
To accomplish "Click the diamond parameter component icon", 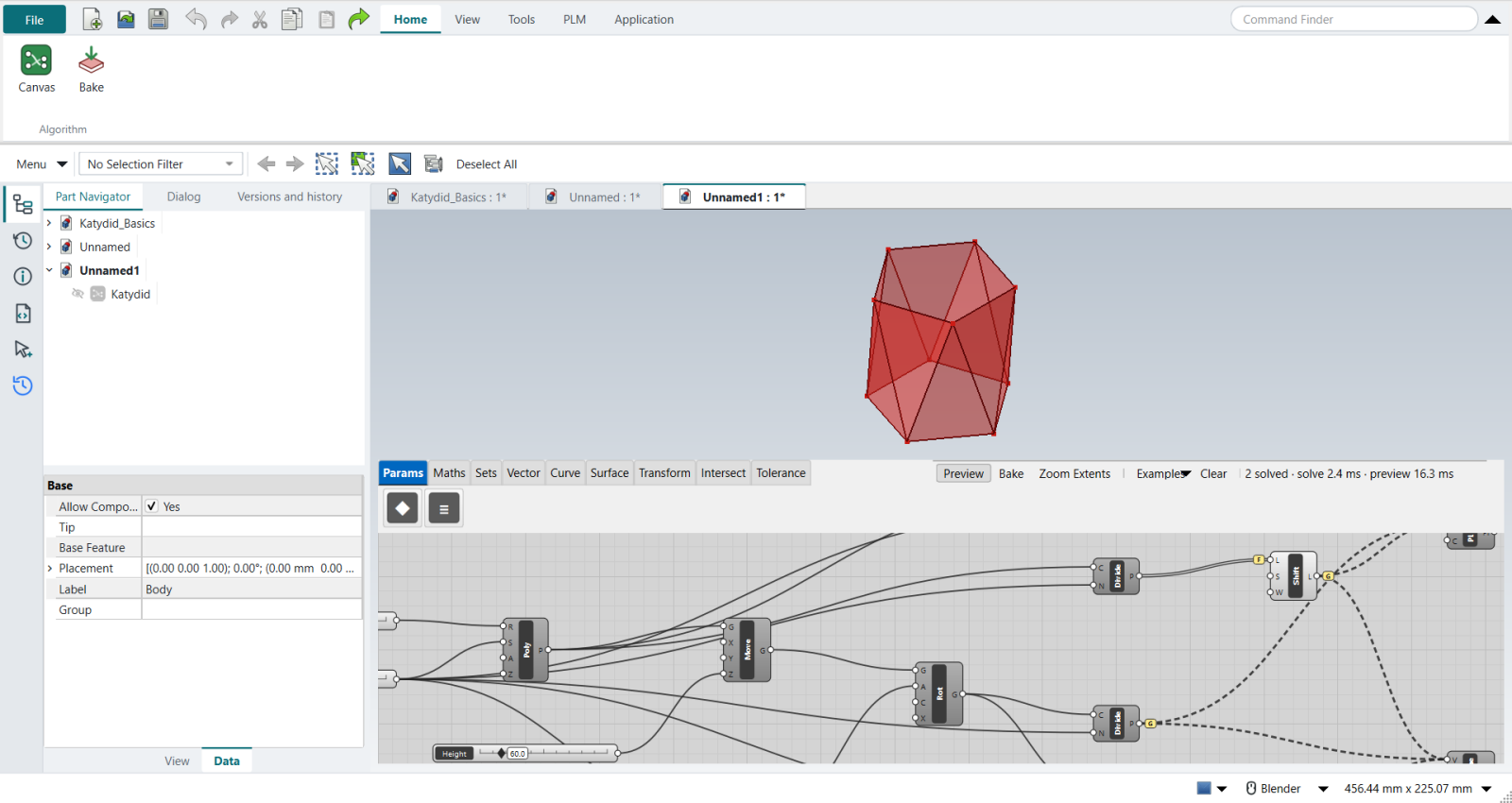I will (x=403, y=508).
